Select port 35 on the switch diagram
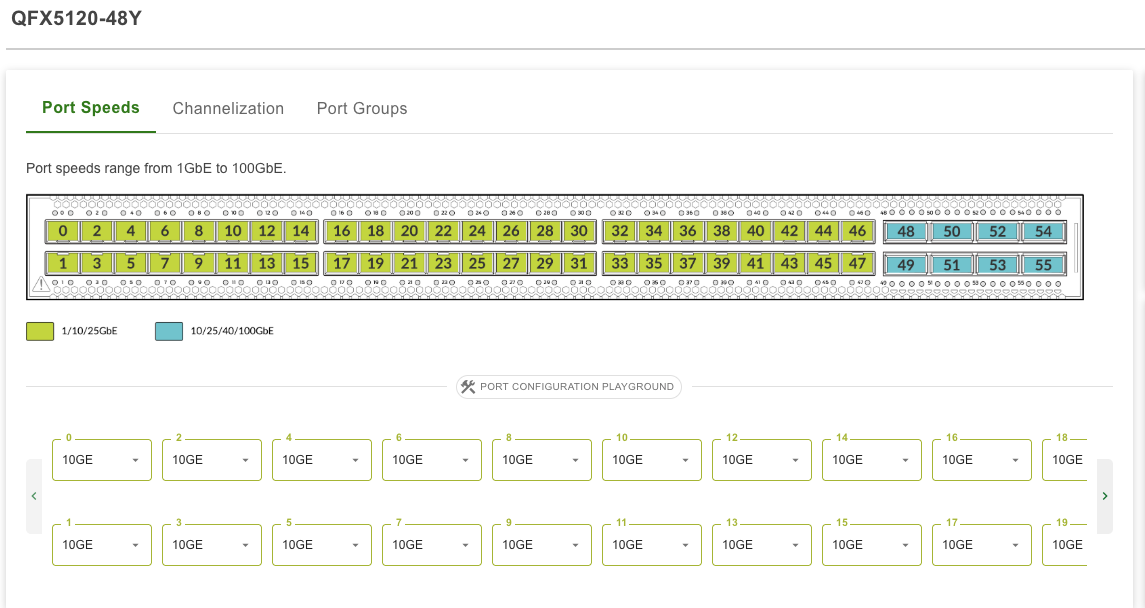Screen dimensions: 1145x608 (x=654, y=263)
